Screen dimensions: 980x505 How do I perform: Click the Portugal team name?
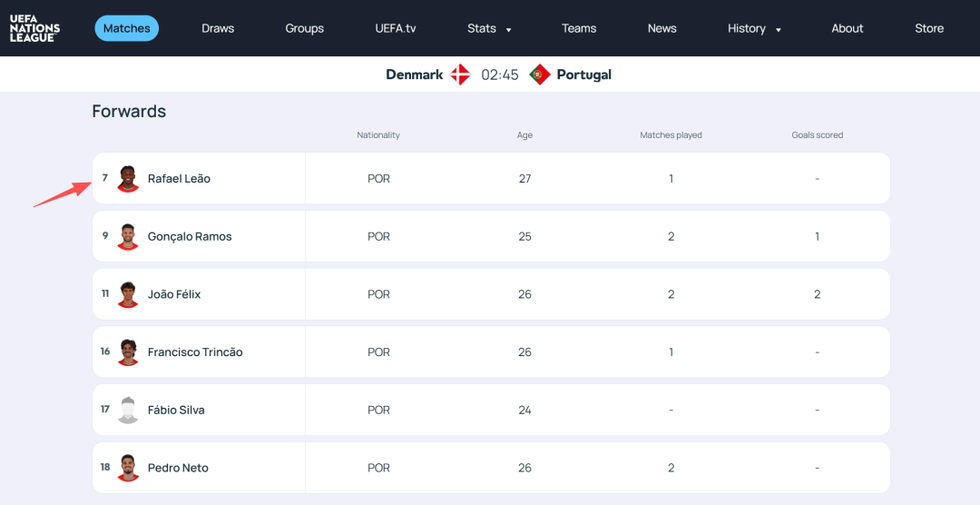pyautogui.click(x=584, y=74)
